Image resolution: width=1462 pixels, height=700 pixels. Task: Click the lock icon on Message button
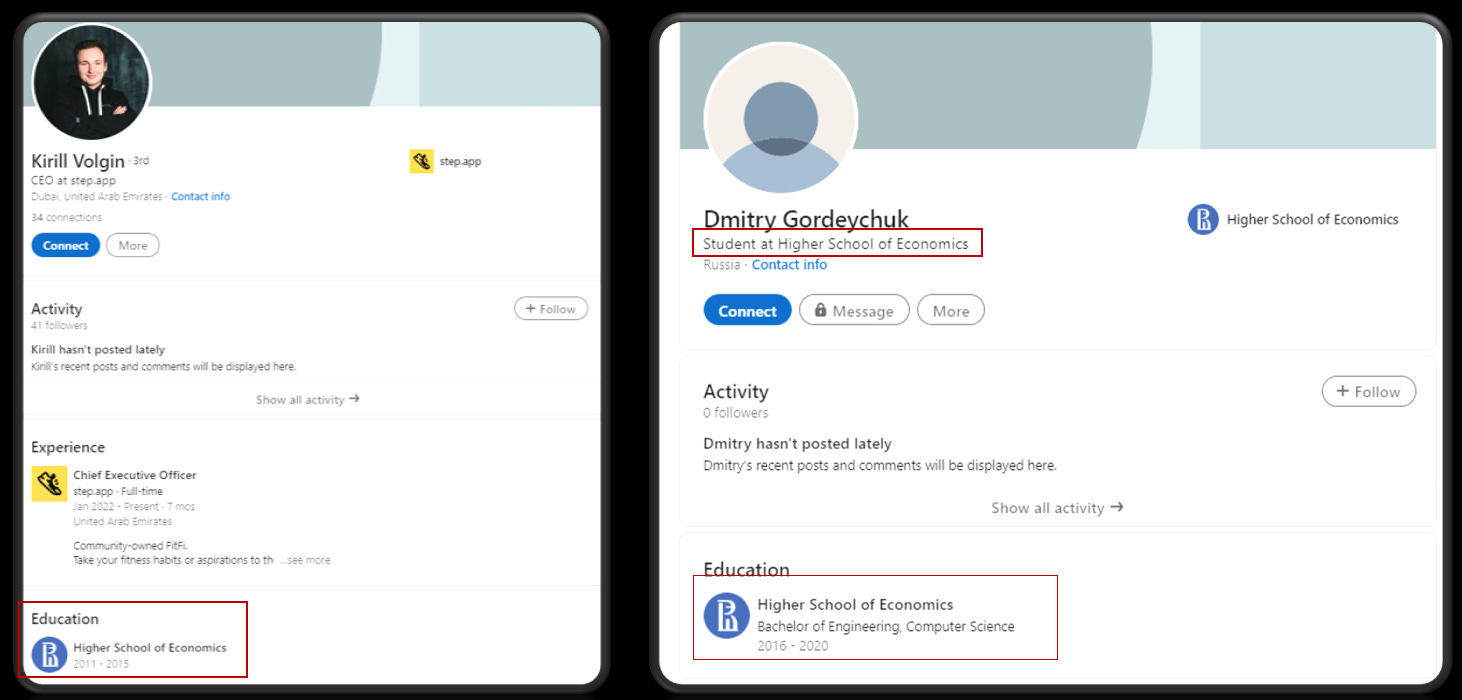[820, 310]
